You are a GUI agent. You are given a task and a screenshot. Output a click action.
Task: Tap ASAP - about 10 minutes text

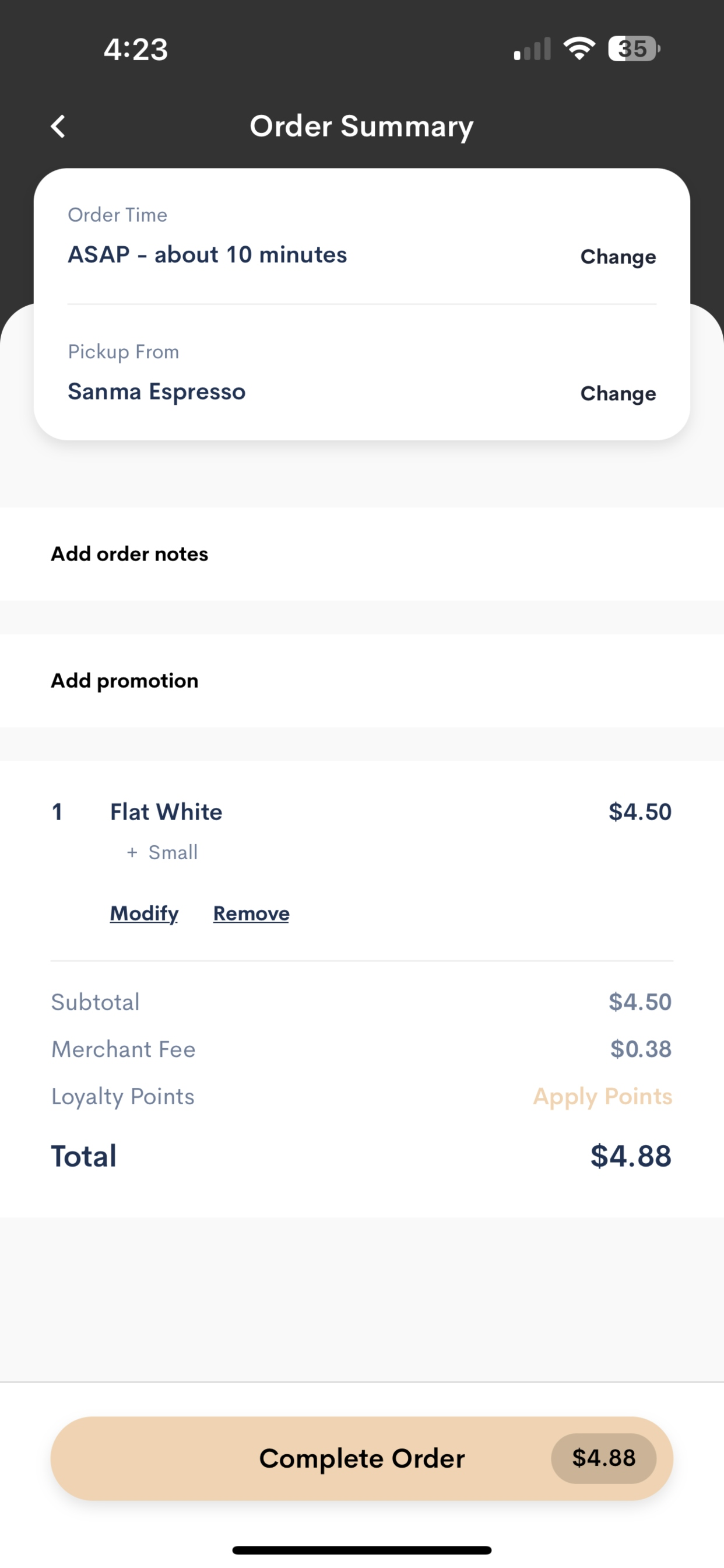208,254
